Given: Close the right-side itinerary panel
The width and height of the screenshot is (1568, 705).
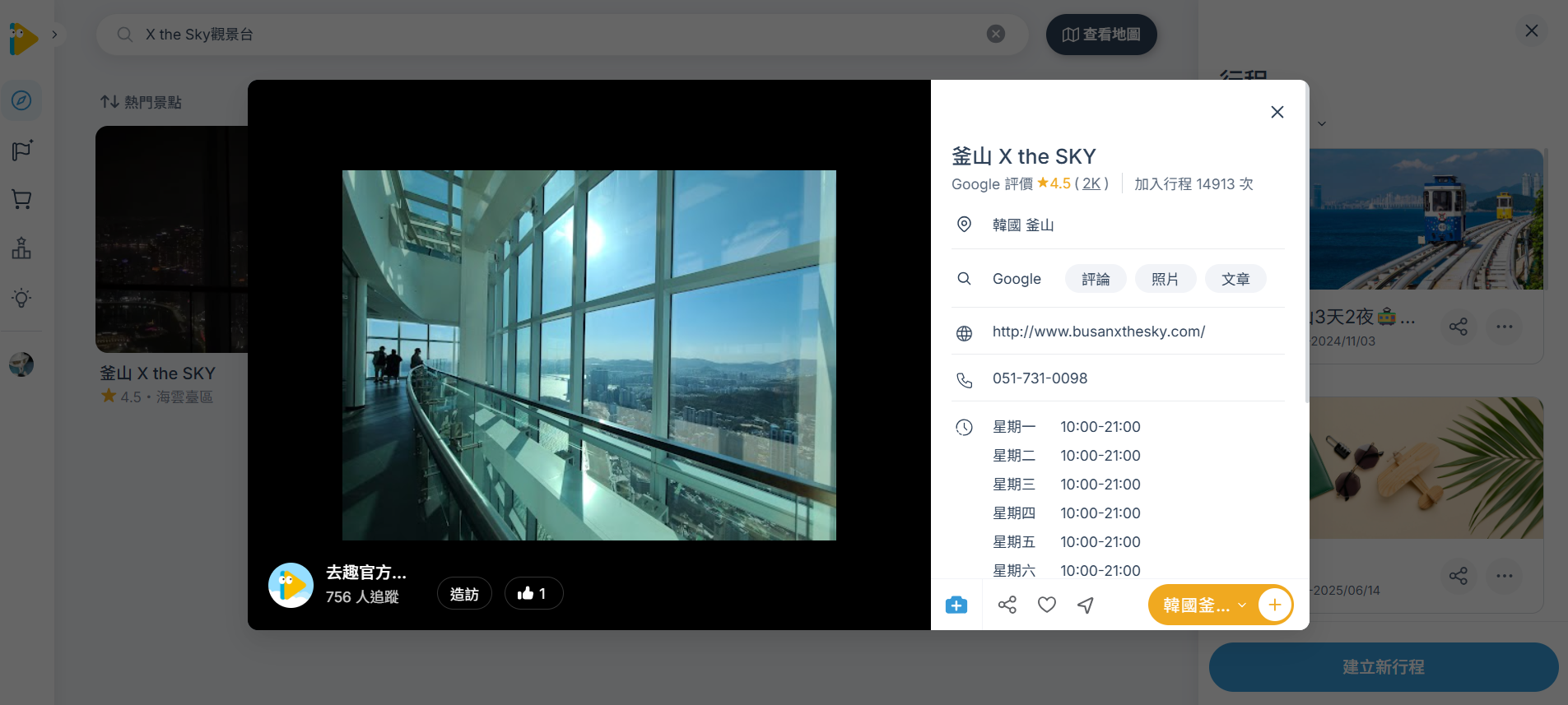Looking at the screenshot, I should coord(1531,30).
